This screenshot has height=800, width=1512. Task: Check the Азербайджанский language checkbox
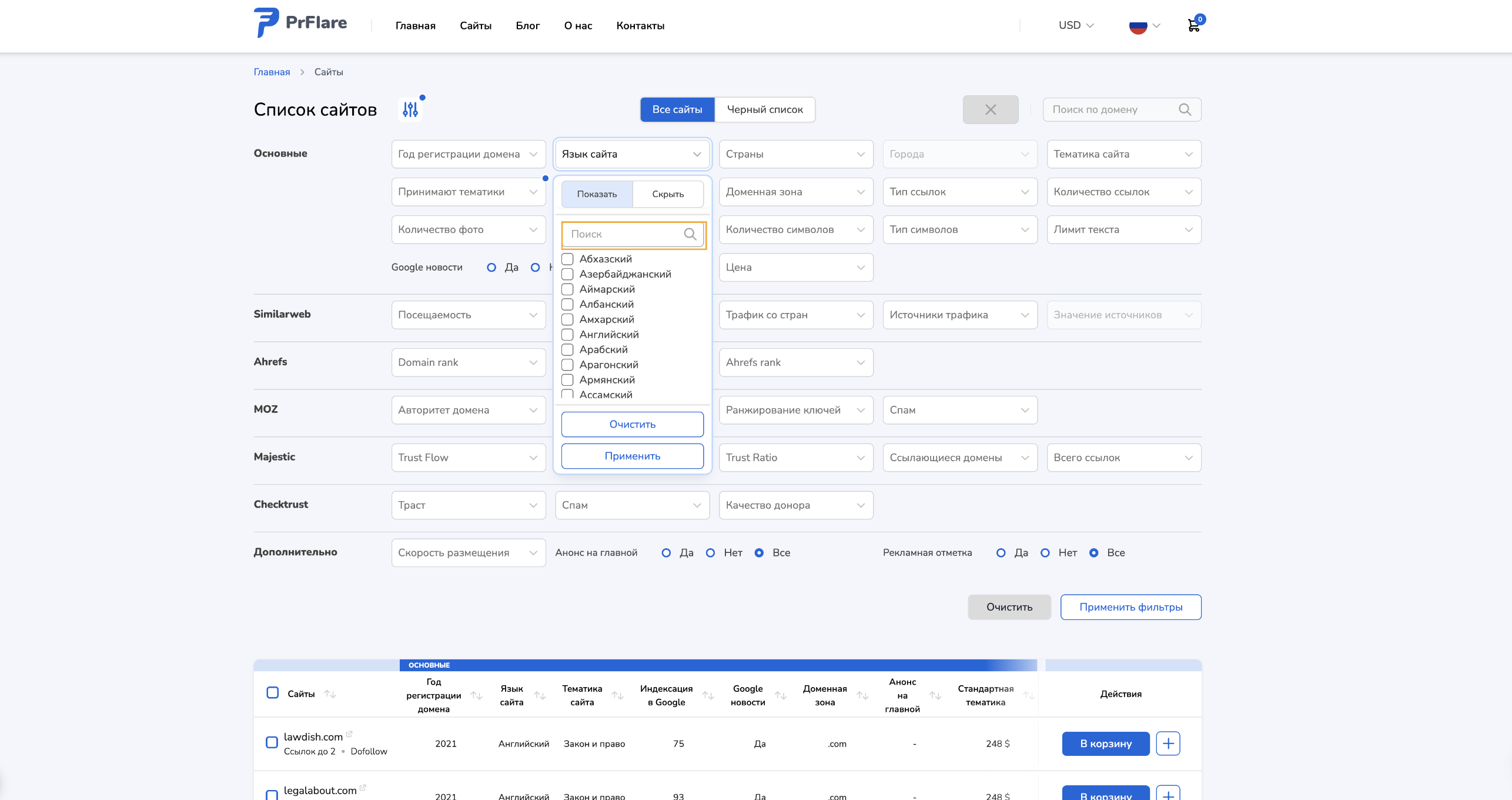click(x=567, y=274)
